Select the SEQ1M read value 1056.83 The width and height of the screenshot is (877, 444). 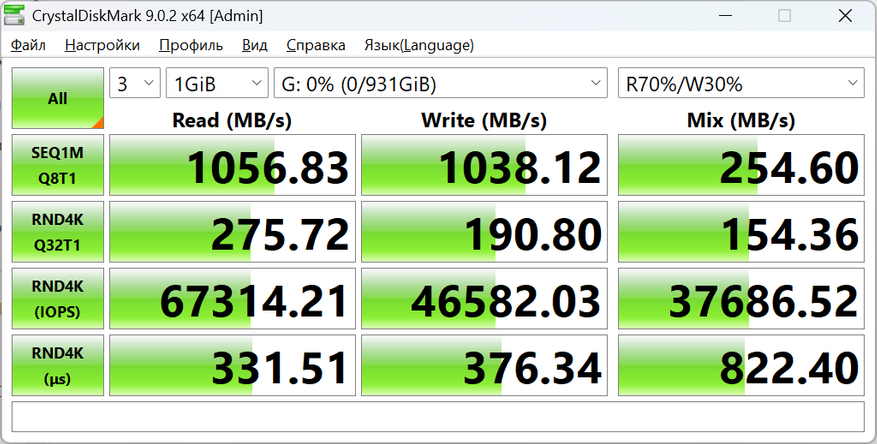(x=233, y=165)
